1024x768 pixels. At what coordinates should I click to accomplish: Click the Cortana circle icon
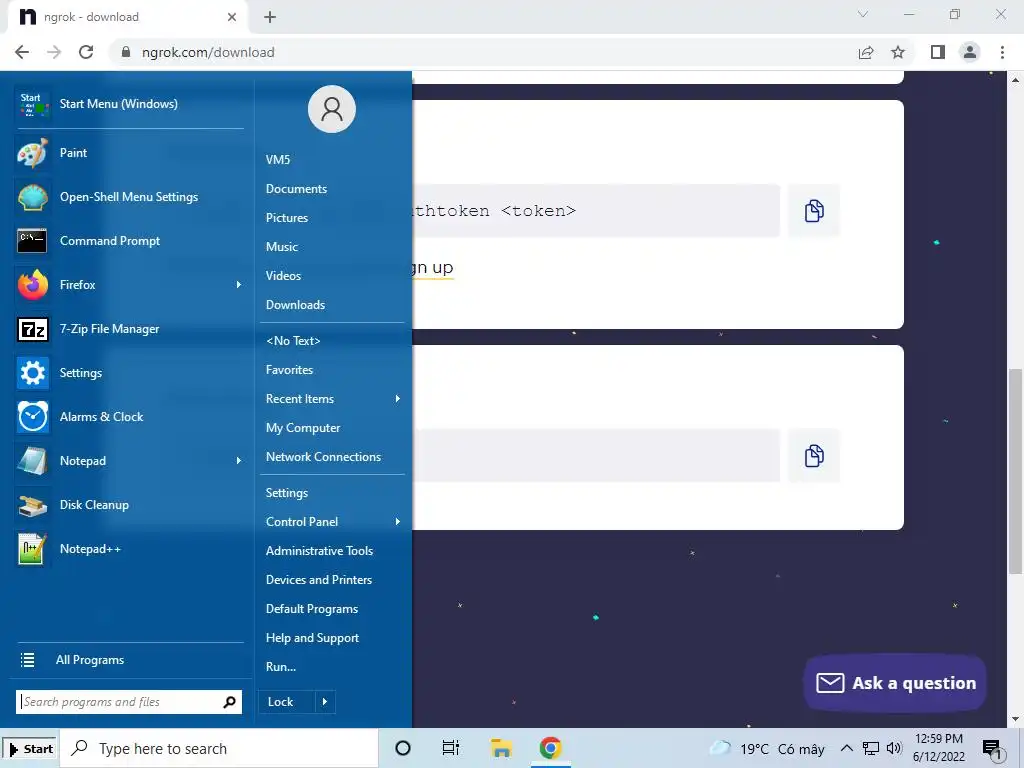[x=403, y=748]
